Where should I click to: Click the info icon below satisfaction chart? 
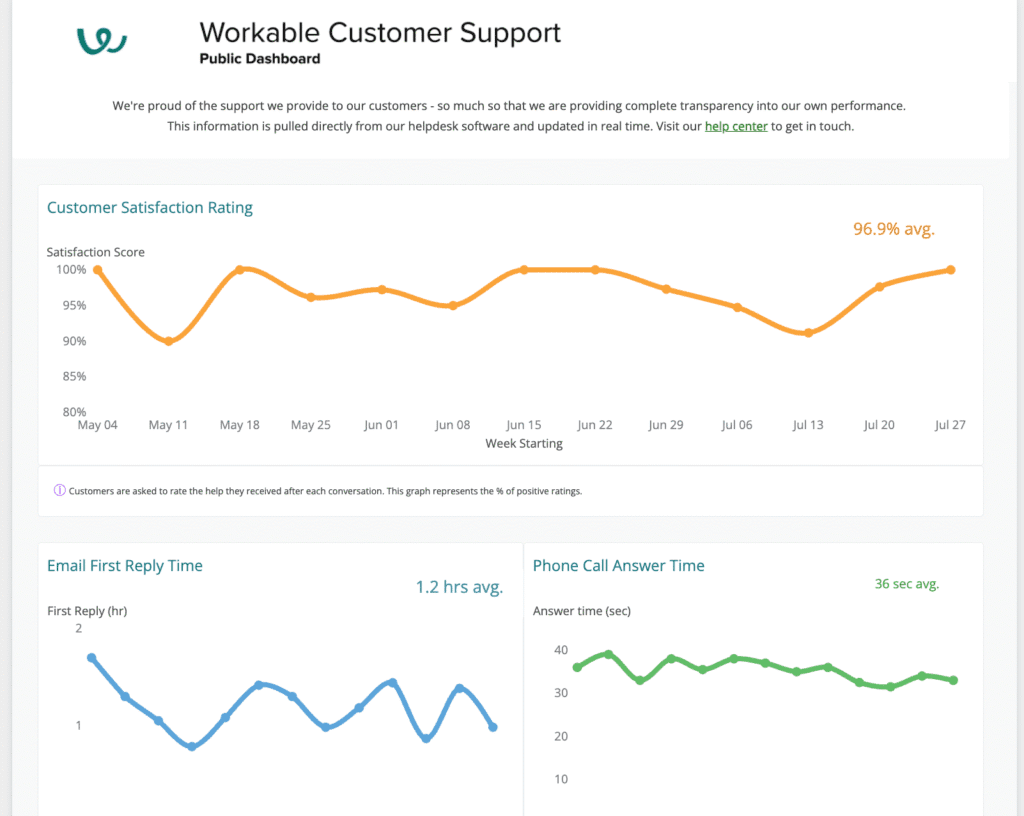coord(60,491)
